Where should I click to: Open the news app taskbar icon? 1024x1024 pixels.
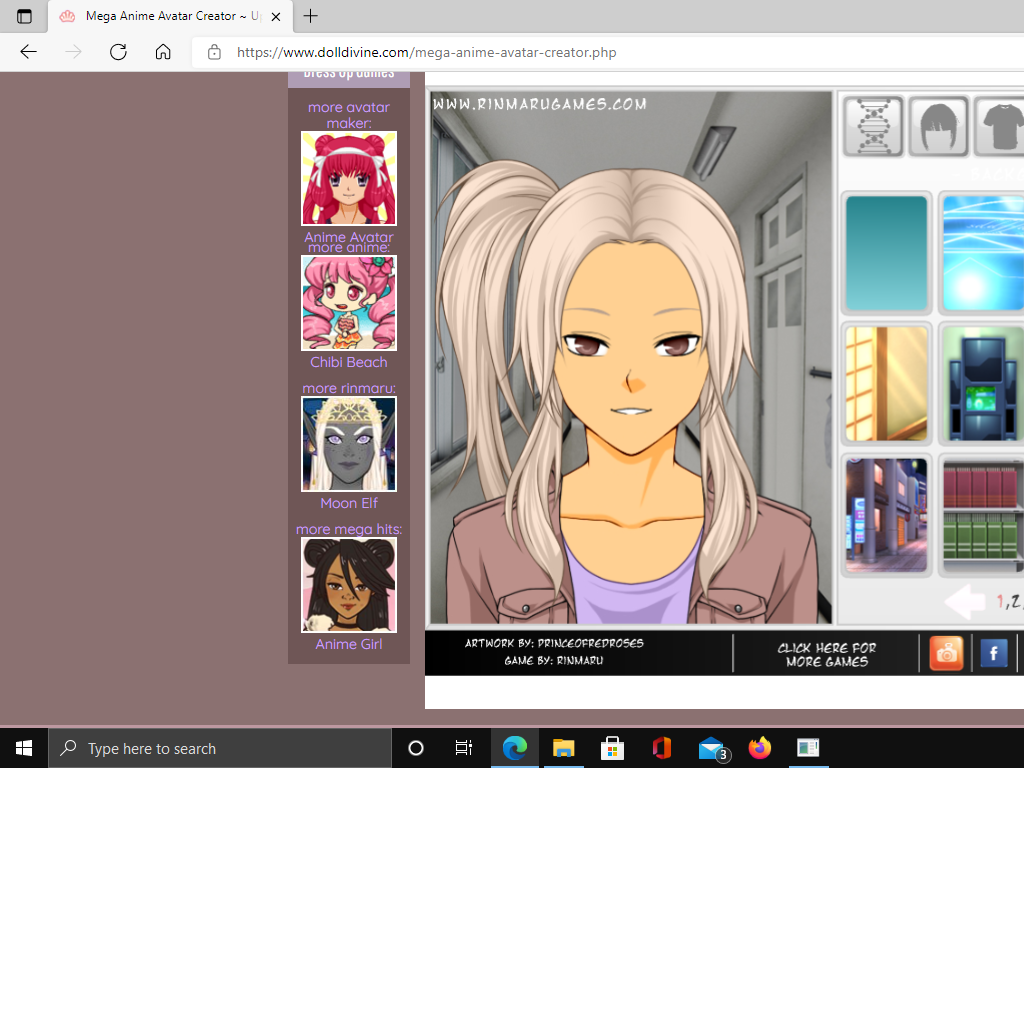point(808,748)
